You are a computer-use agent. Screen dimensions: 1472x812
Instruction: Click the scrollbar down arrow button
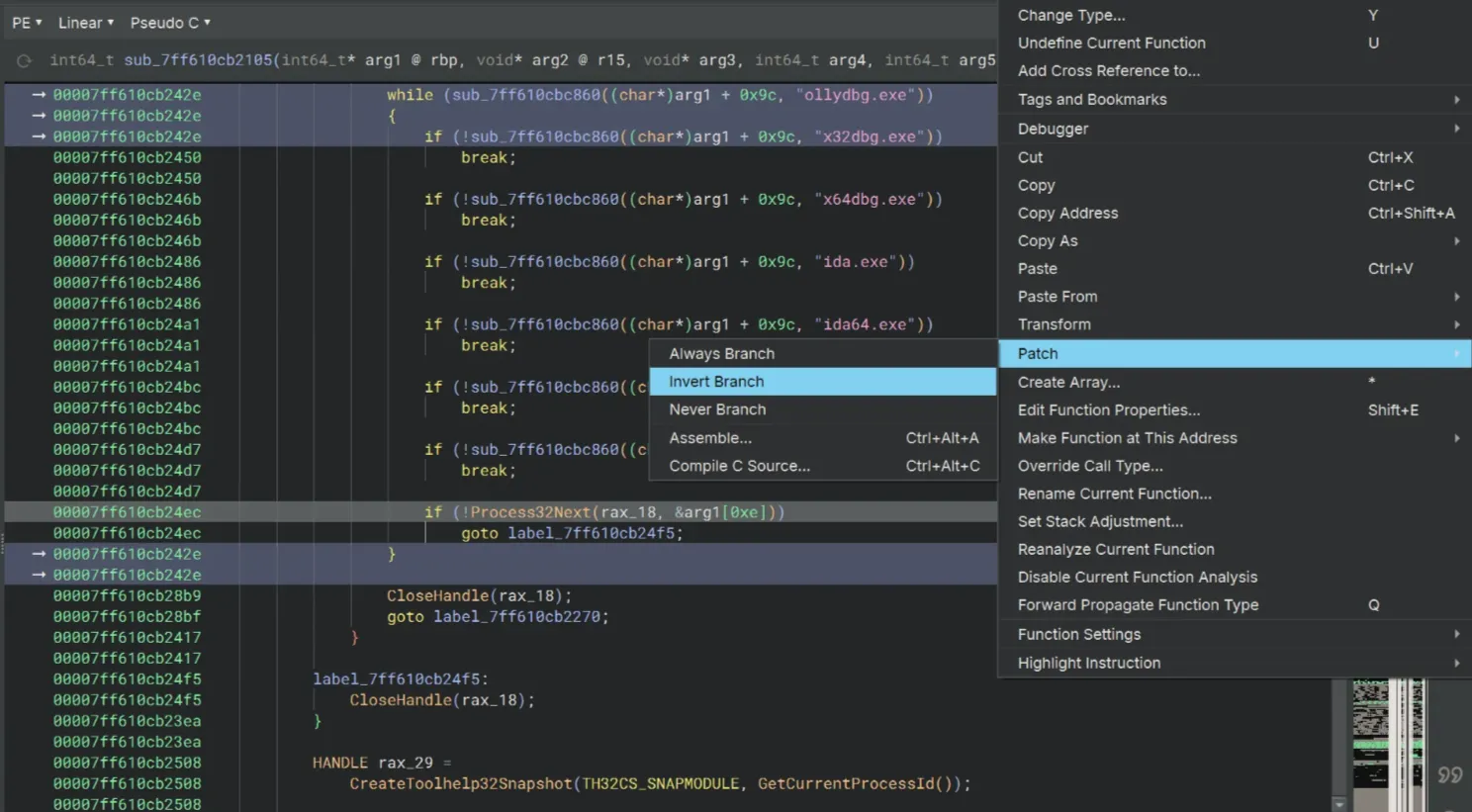point(1339,804)
